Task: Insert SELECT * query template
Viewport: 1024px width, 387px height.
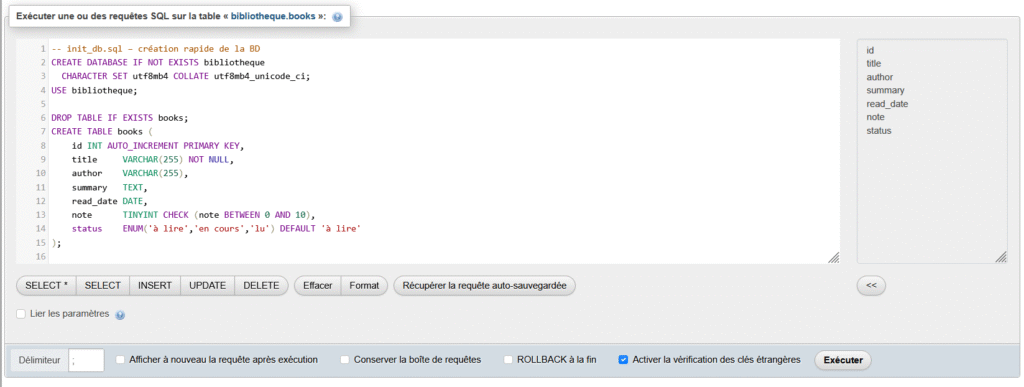Action: [46, 285]
